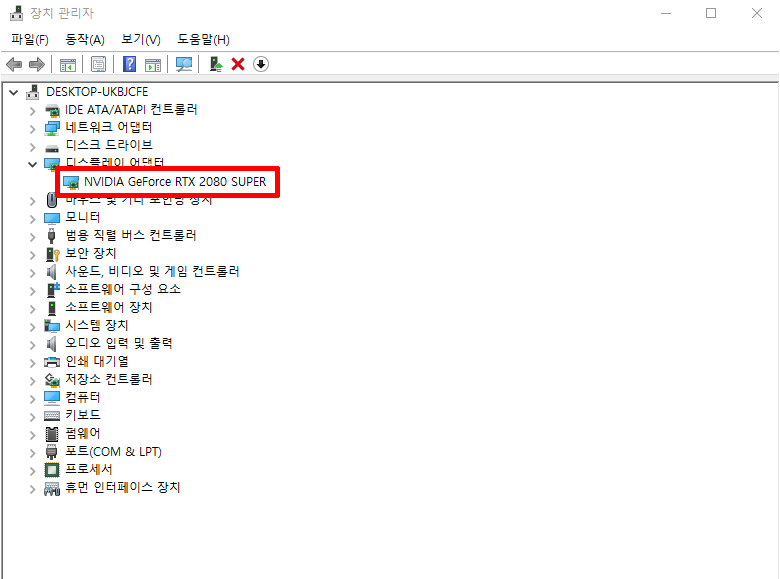
Task: Click the 소프트웨어 구성 요소 icon
Action: (x=53, y=290)
